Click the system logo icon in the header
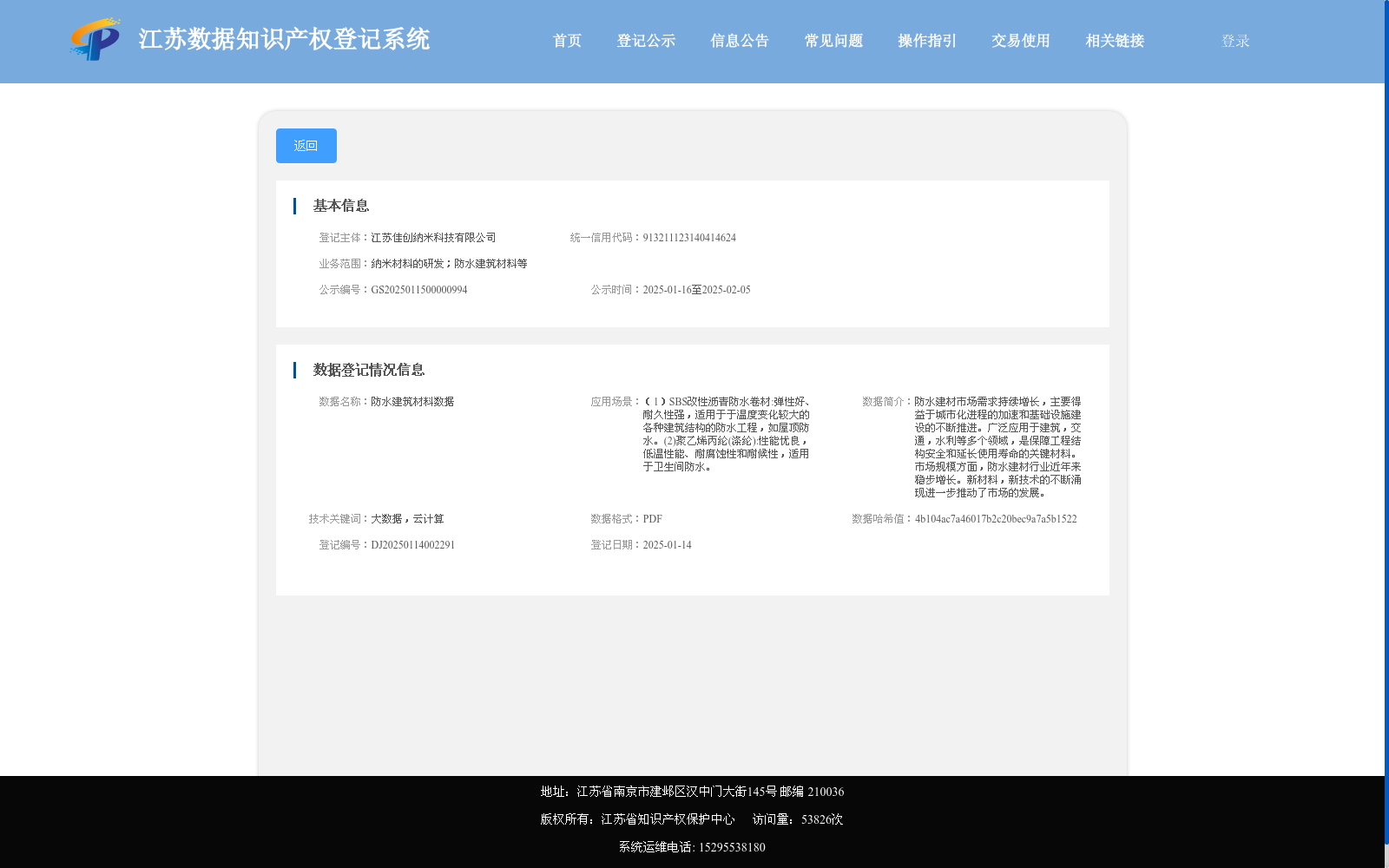This screenshot has height=868, width=1389. [95, 39]
